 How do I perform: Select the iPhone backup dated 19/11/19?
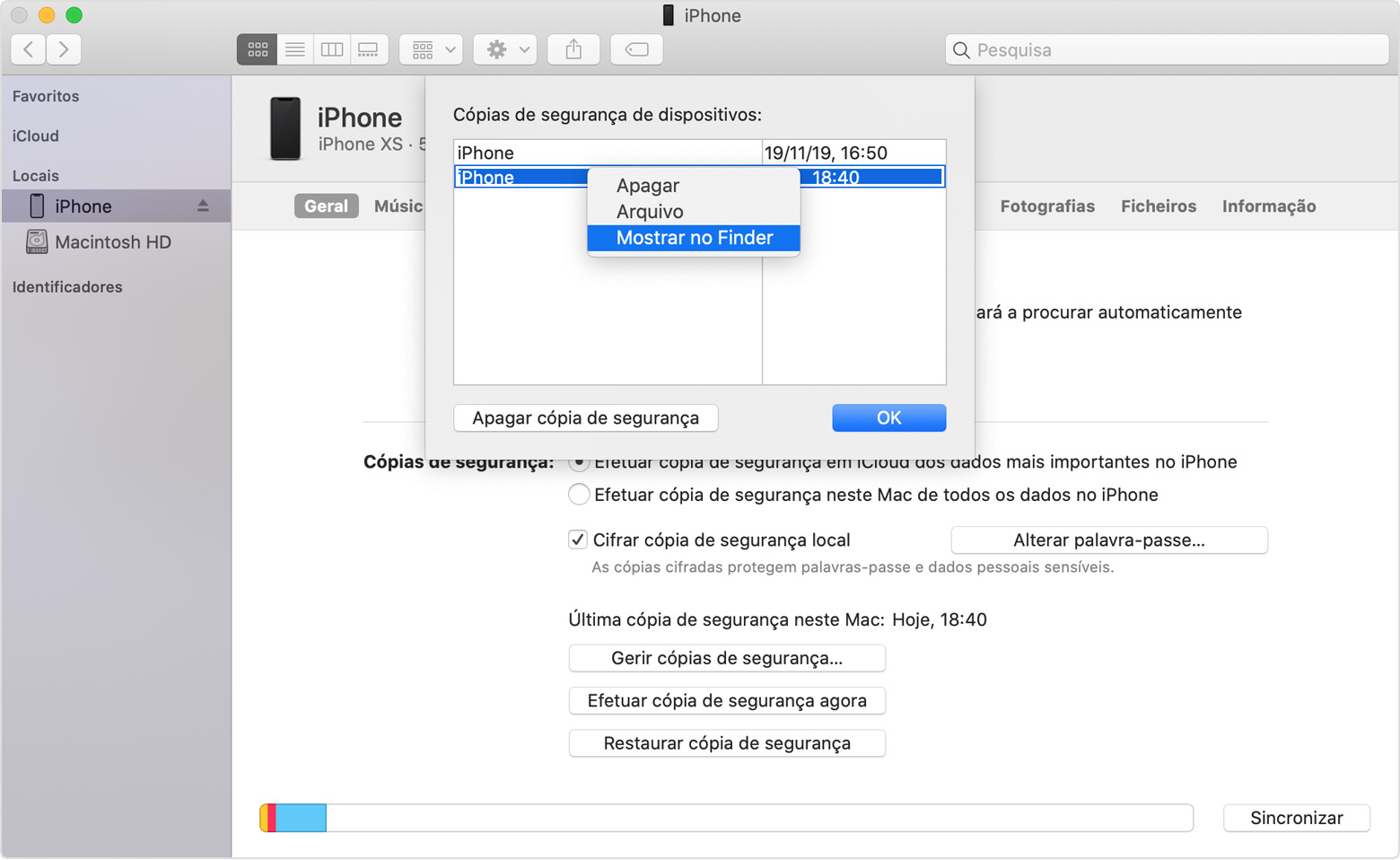tap(700, 153)
